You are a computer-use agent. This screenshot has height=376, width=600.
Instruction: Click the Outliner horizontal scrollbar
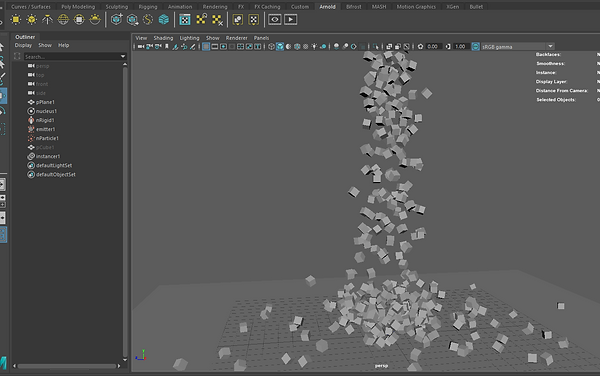coord(67,366)
